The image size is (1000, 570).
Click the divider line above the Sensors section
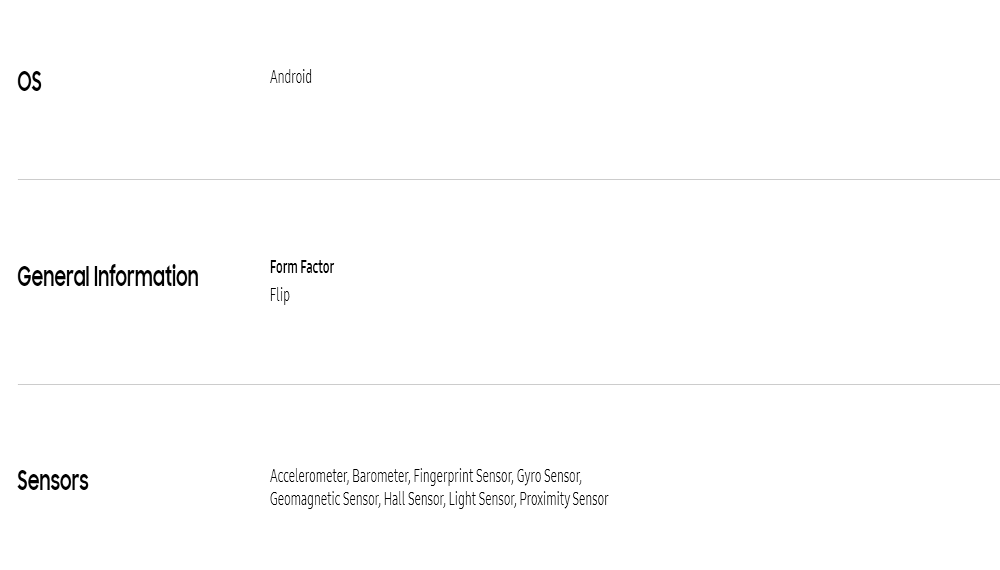tap(508, 384)
